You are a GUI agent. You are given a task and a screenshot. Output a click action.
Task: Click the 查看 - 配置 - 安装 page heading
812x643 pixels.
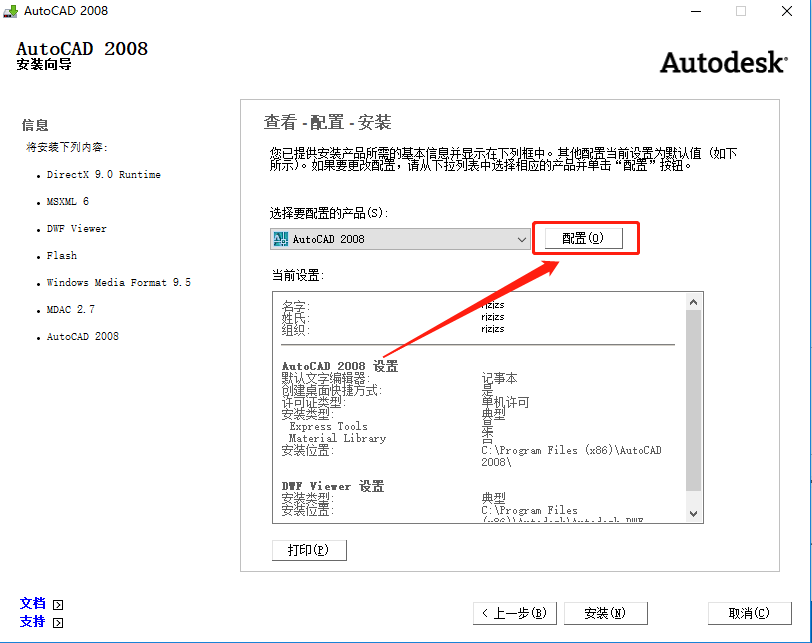coord(327,122)
